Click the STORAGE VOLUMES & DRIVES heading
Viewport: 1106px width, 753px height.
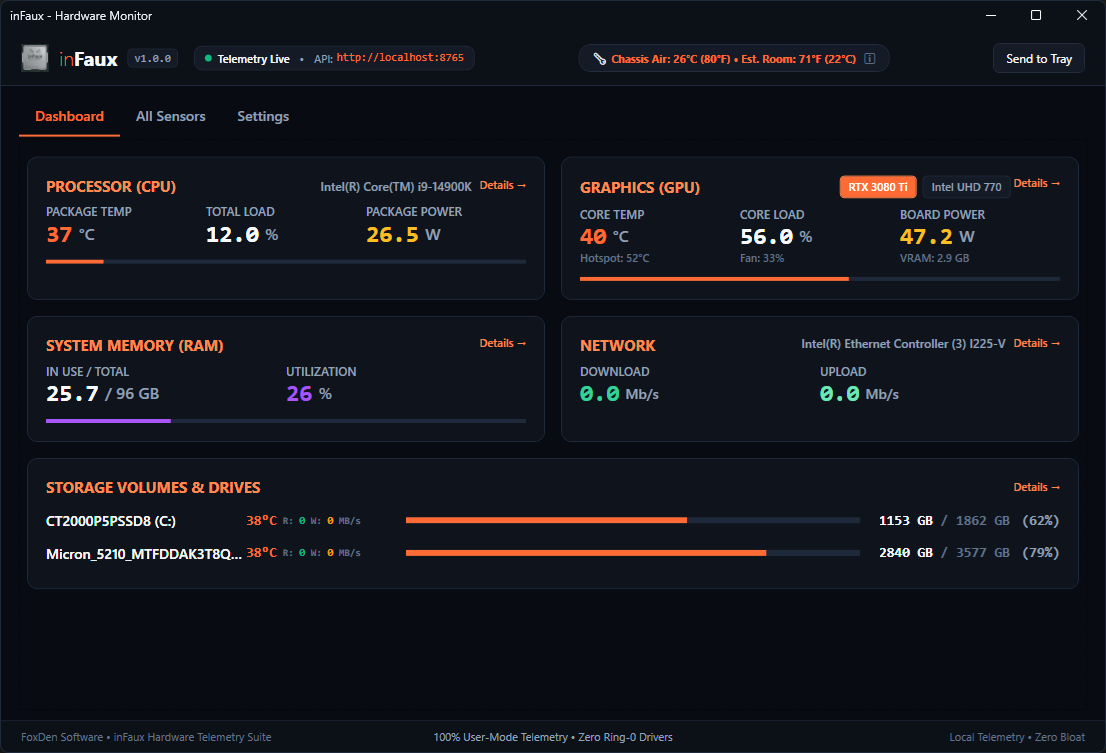pos(153,488)
